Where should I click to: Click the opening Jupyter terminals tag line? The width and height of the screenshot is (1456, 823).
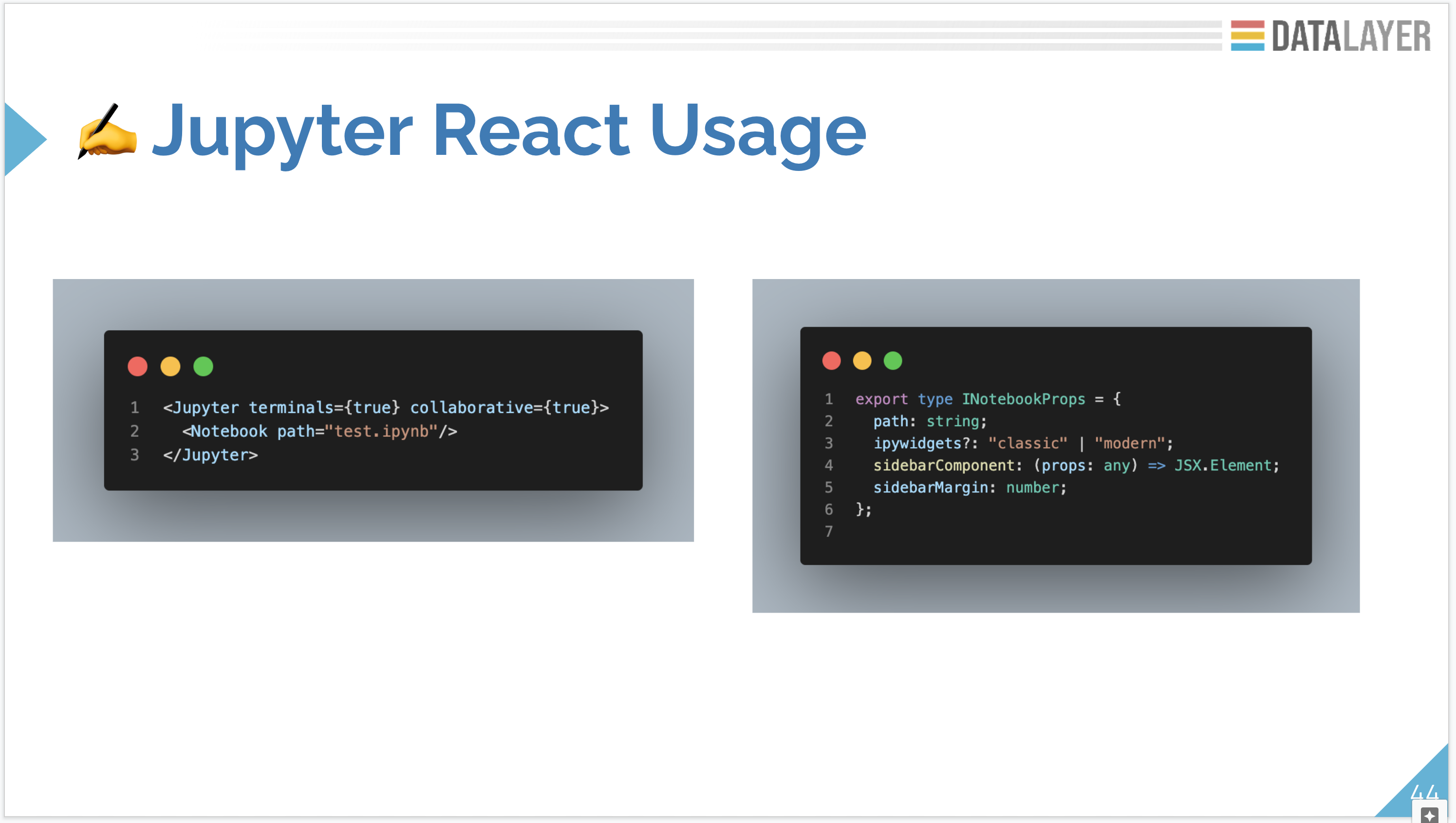point(386,408)
